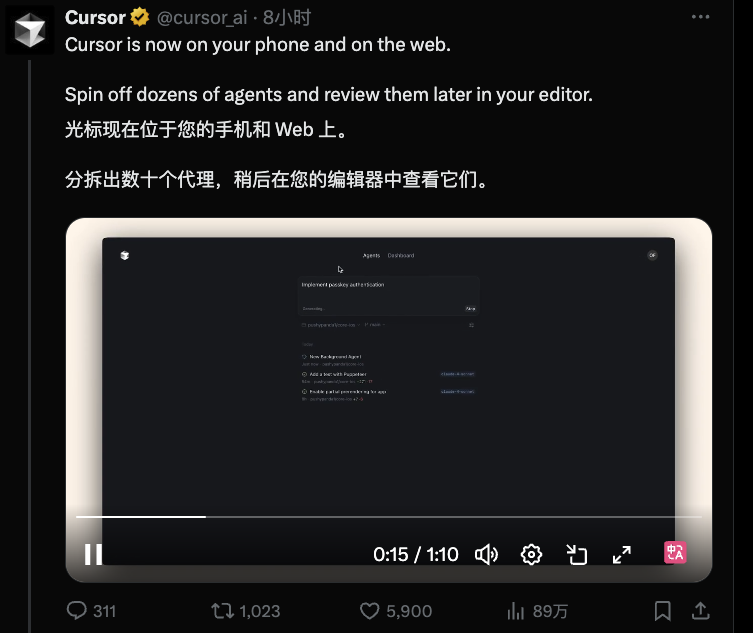View post analytics bar chart icon
This screenshot has width=753, height=633.
point(516,611)
